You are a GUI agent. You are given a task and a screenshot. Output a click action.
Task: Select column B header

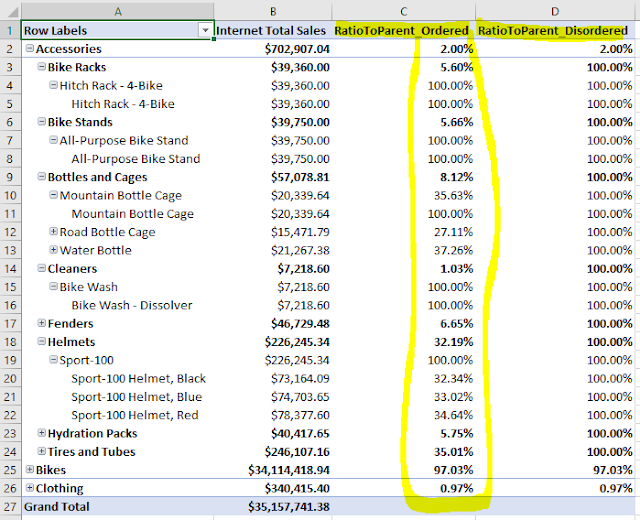(273, 11)
